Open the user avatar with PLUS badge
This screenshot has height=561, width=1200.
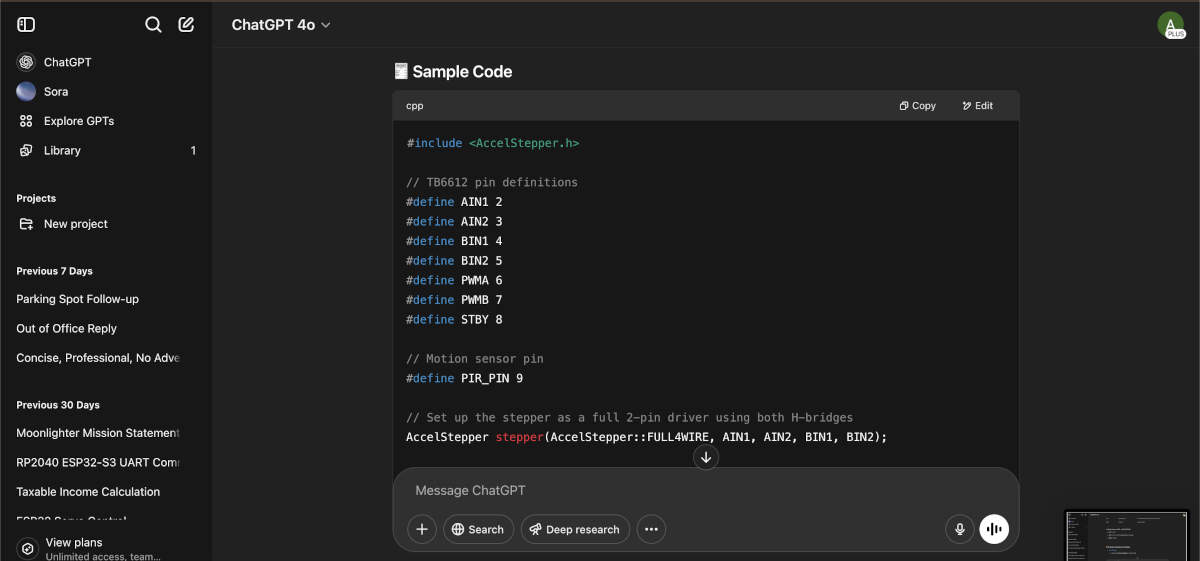1170,25
